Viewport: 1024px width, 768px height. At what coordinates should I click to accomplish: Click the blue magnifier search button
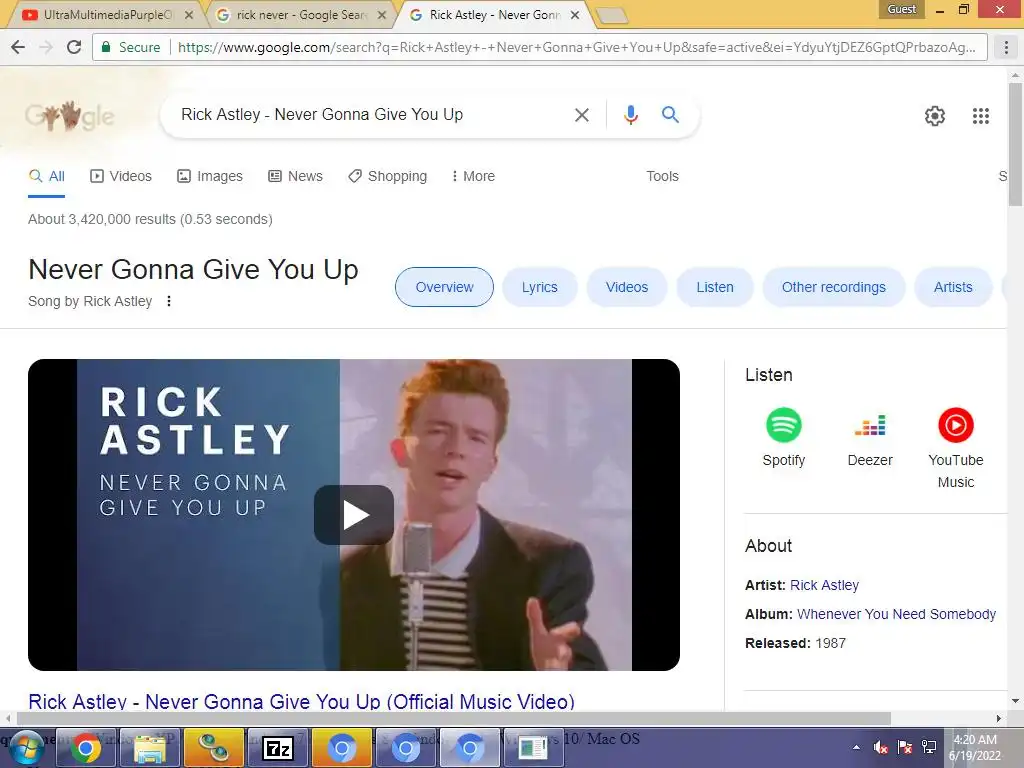(670, 115)
